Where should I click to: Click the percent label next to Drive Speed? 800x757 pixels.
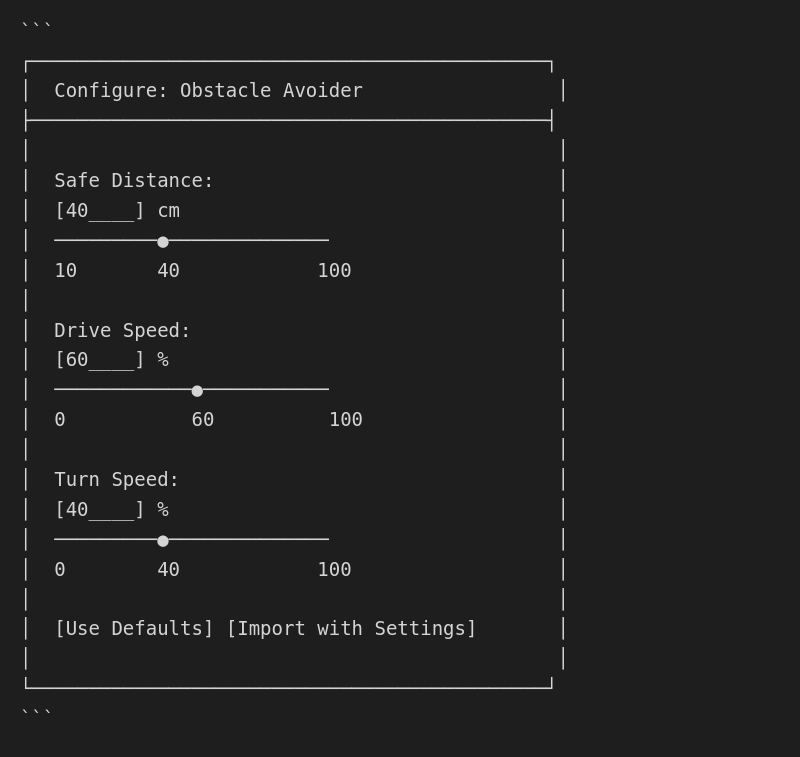point(163,359)
